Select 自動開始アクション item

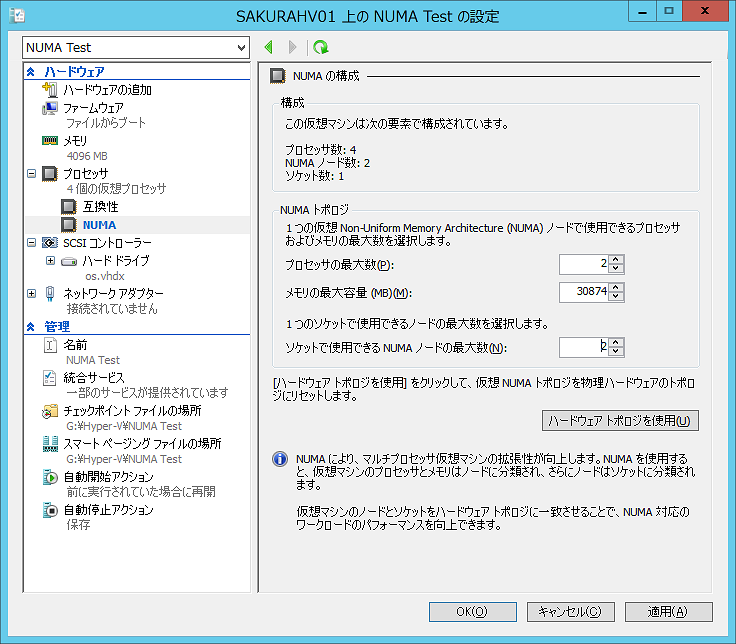108,477
